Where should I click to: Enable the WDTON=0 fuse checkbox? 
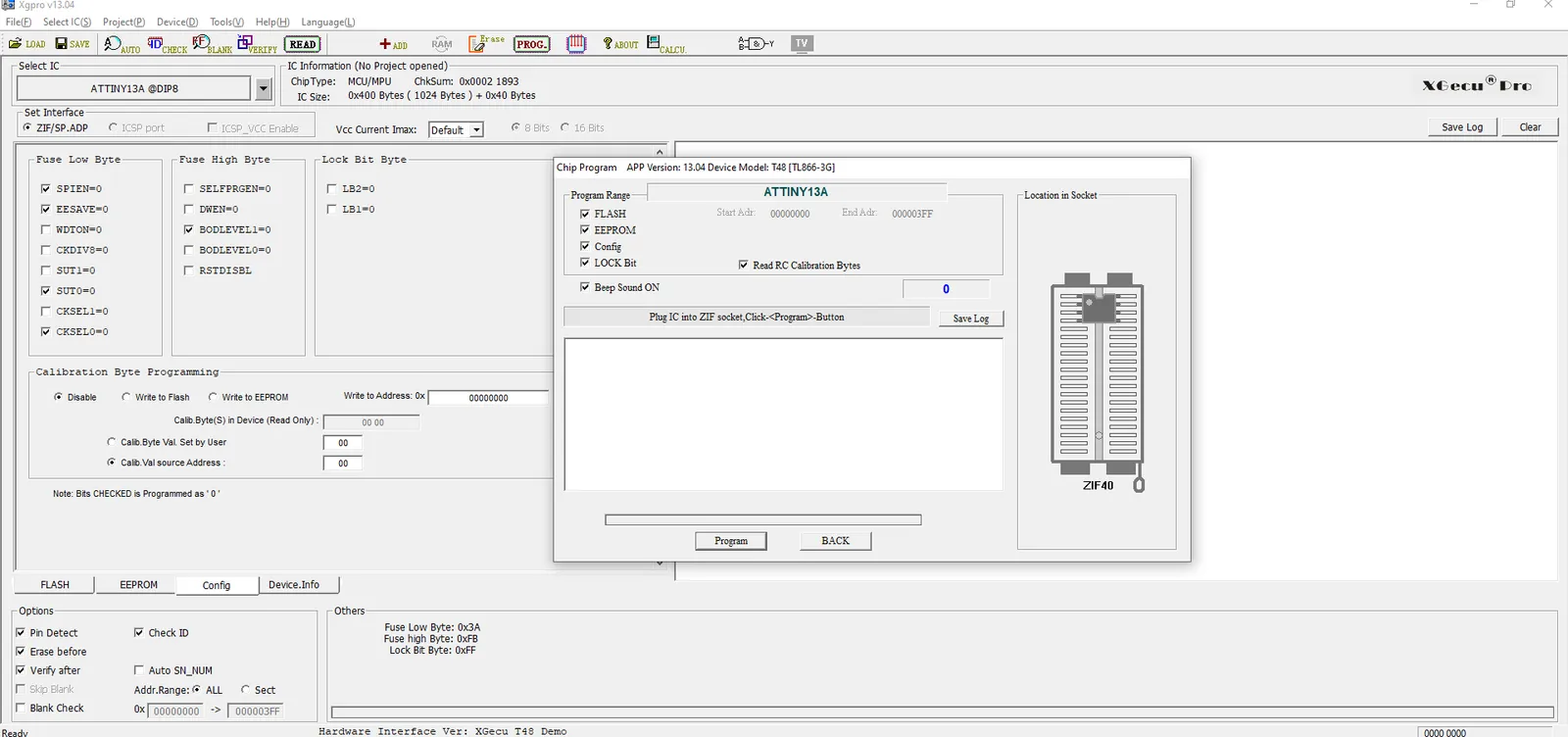pyautogui.click(x=45, y=229)
